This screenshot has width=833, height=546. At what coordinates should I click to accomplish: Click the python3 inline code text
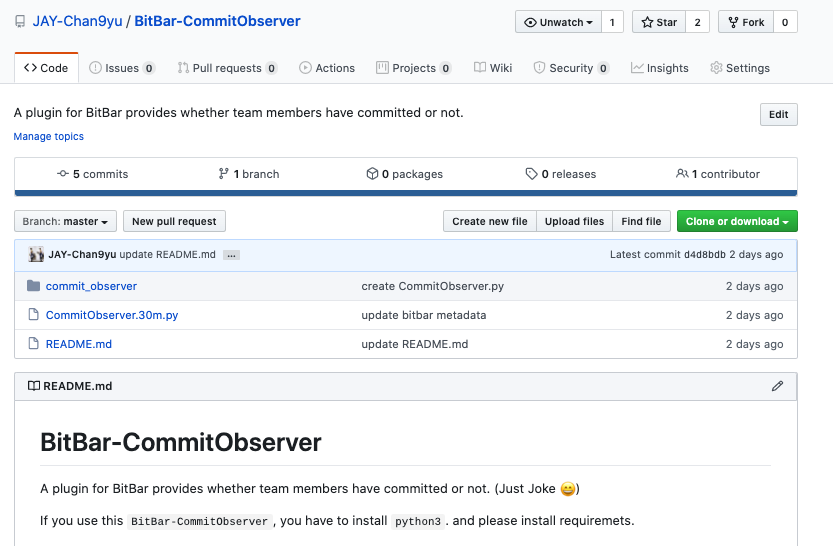click(418, 522)
